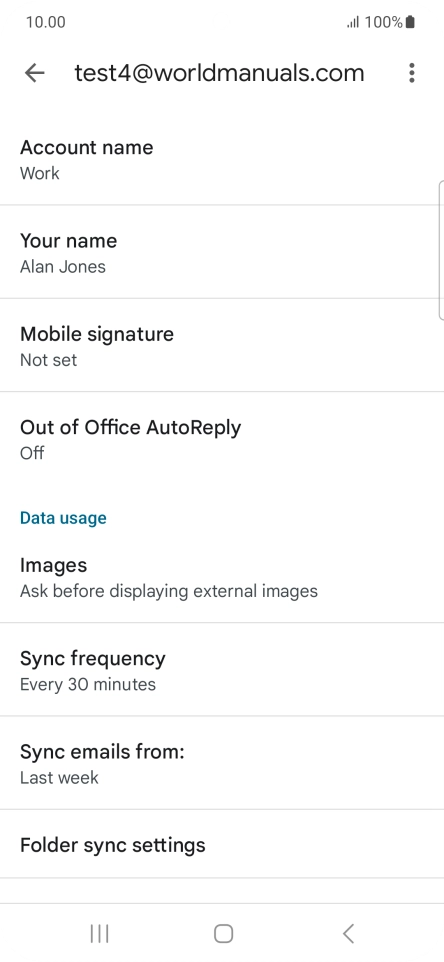The width and height of the screenshot is (444, 962).
Task: Choose the Sync emails from period
Action: (222, 763)
